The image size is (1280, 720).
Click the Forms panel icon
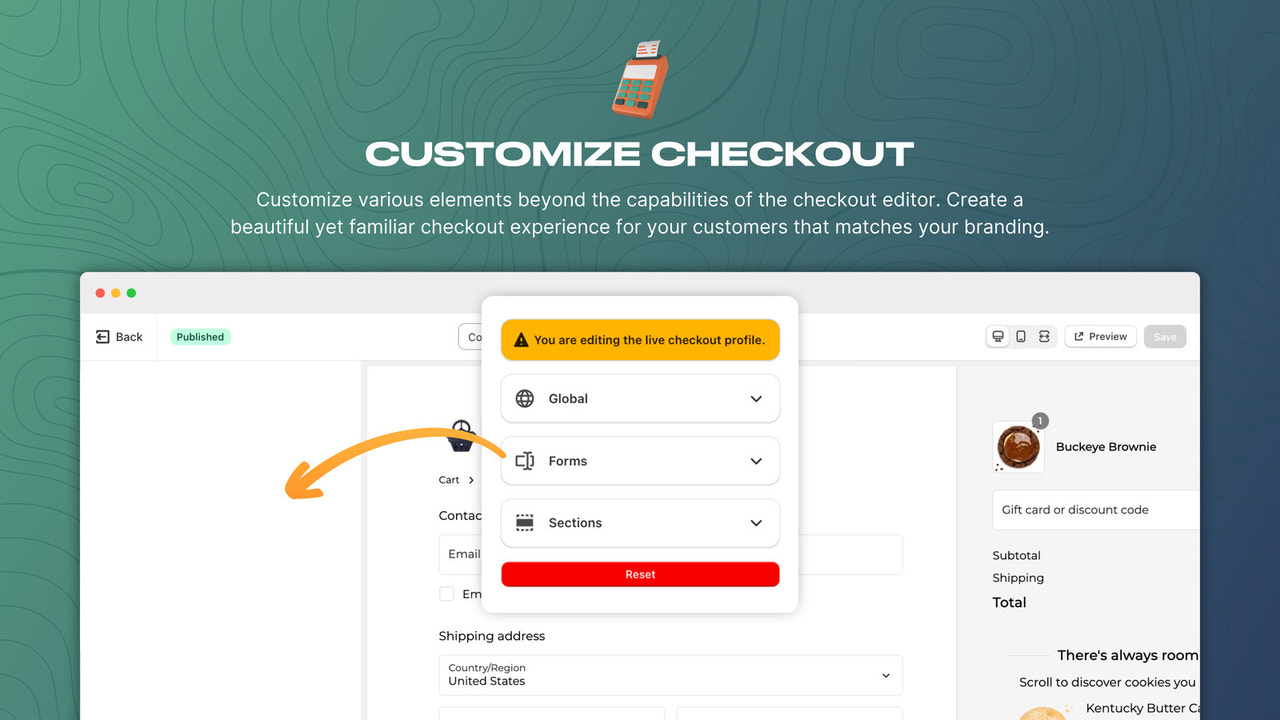(525, 460)
